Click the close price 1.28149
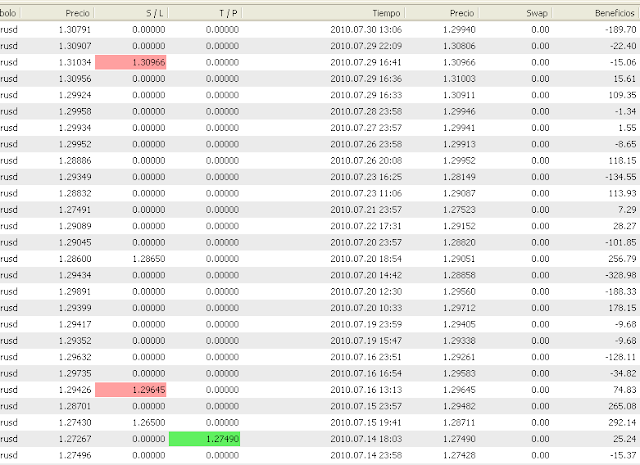The height and width of the screenshot is (465, 640). point(459,177)
